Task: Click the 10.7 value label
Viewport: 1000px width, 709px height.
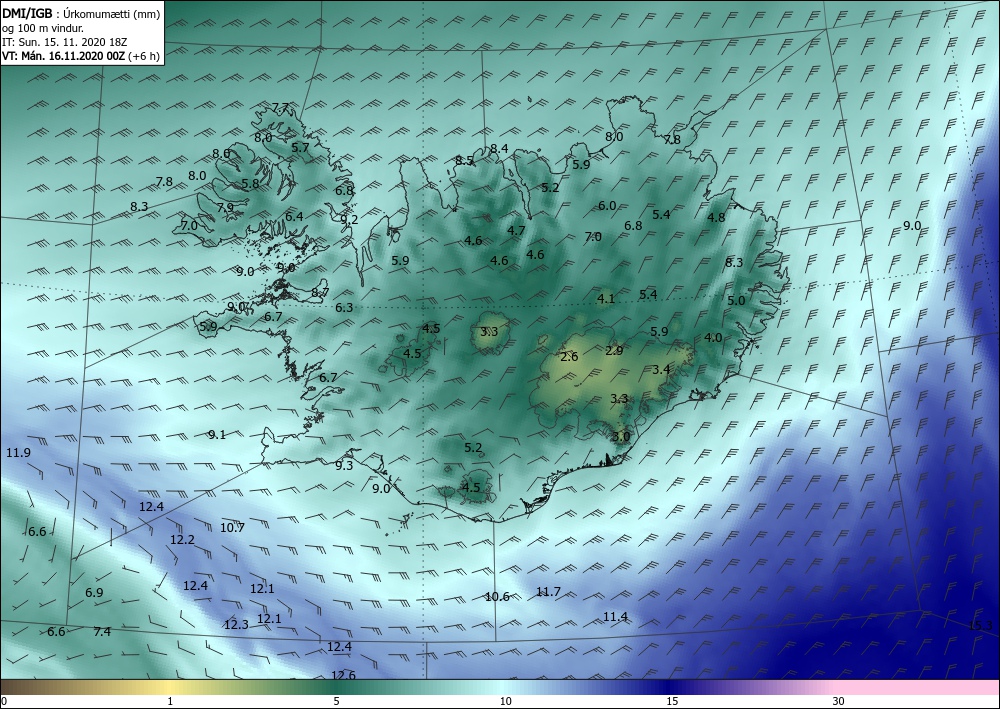Action: pos(232,527)
